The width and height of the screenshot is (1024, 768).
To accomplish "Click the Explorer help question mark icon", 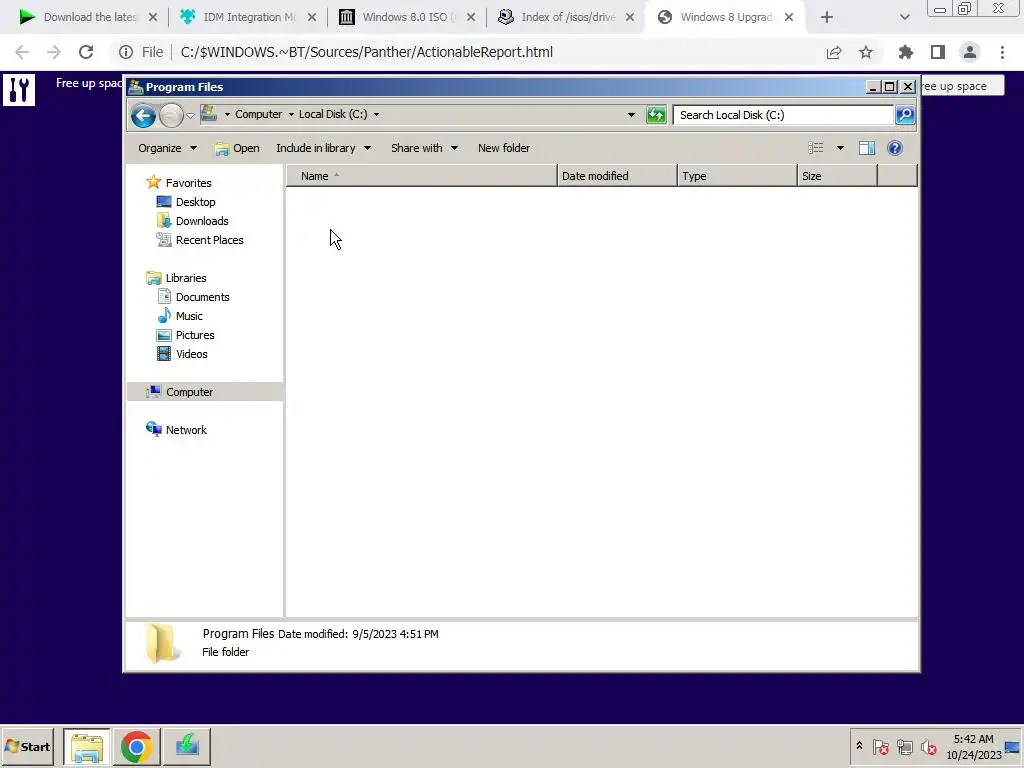I will click(x=895, y=148).
